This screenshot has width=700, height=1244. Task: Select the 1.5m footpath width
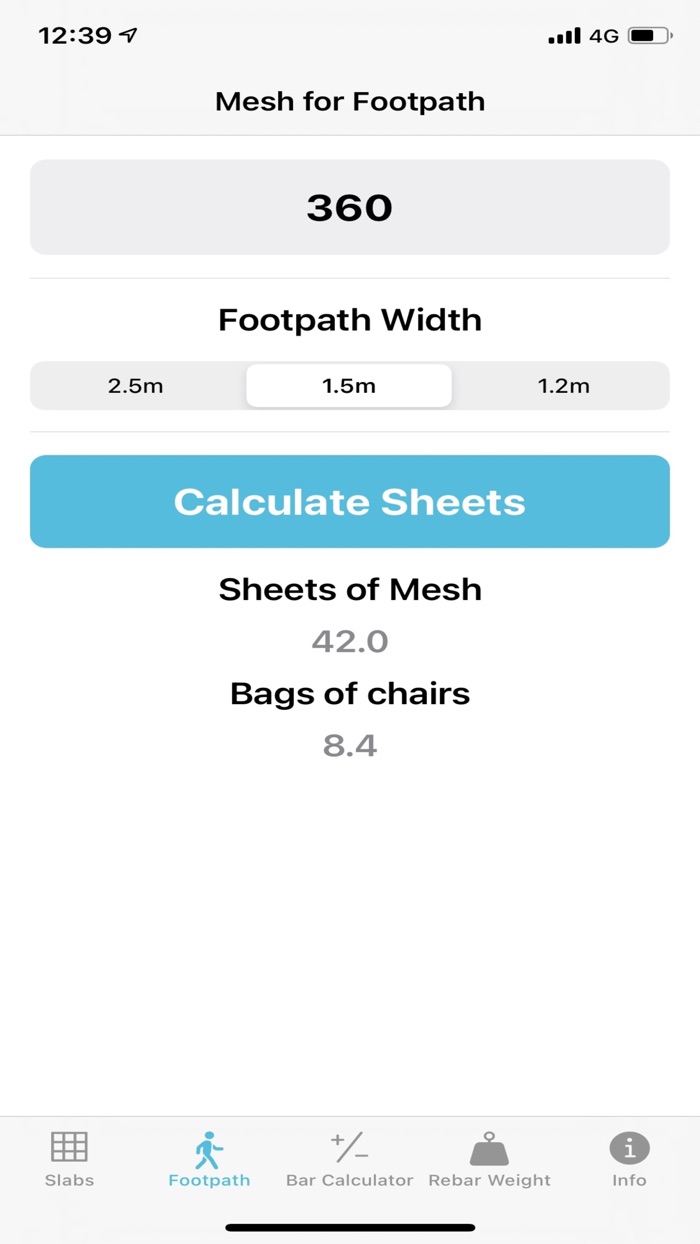[x=349, y=386]
